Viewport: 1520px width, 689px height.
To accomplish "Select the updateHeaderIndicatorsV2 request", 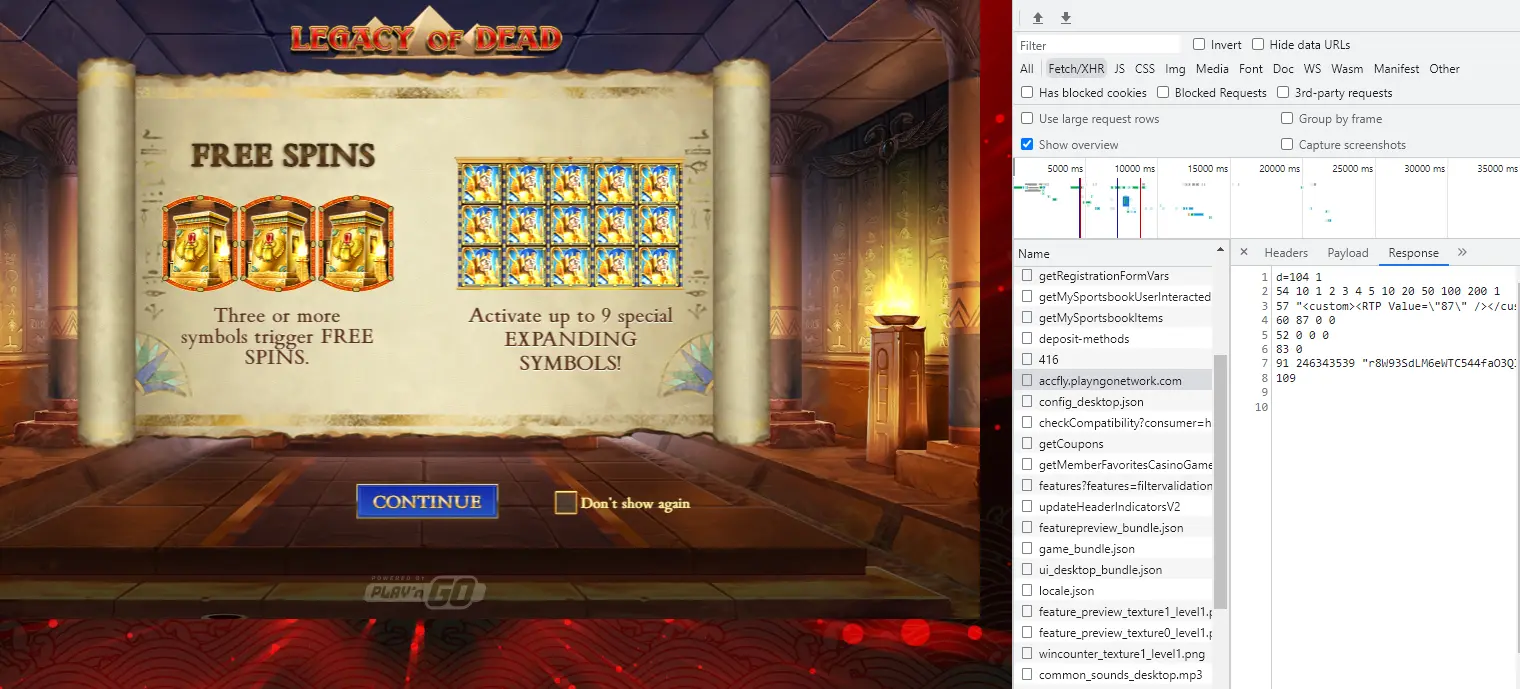I will (1113, 507).
